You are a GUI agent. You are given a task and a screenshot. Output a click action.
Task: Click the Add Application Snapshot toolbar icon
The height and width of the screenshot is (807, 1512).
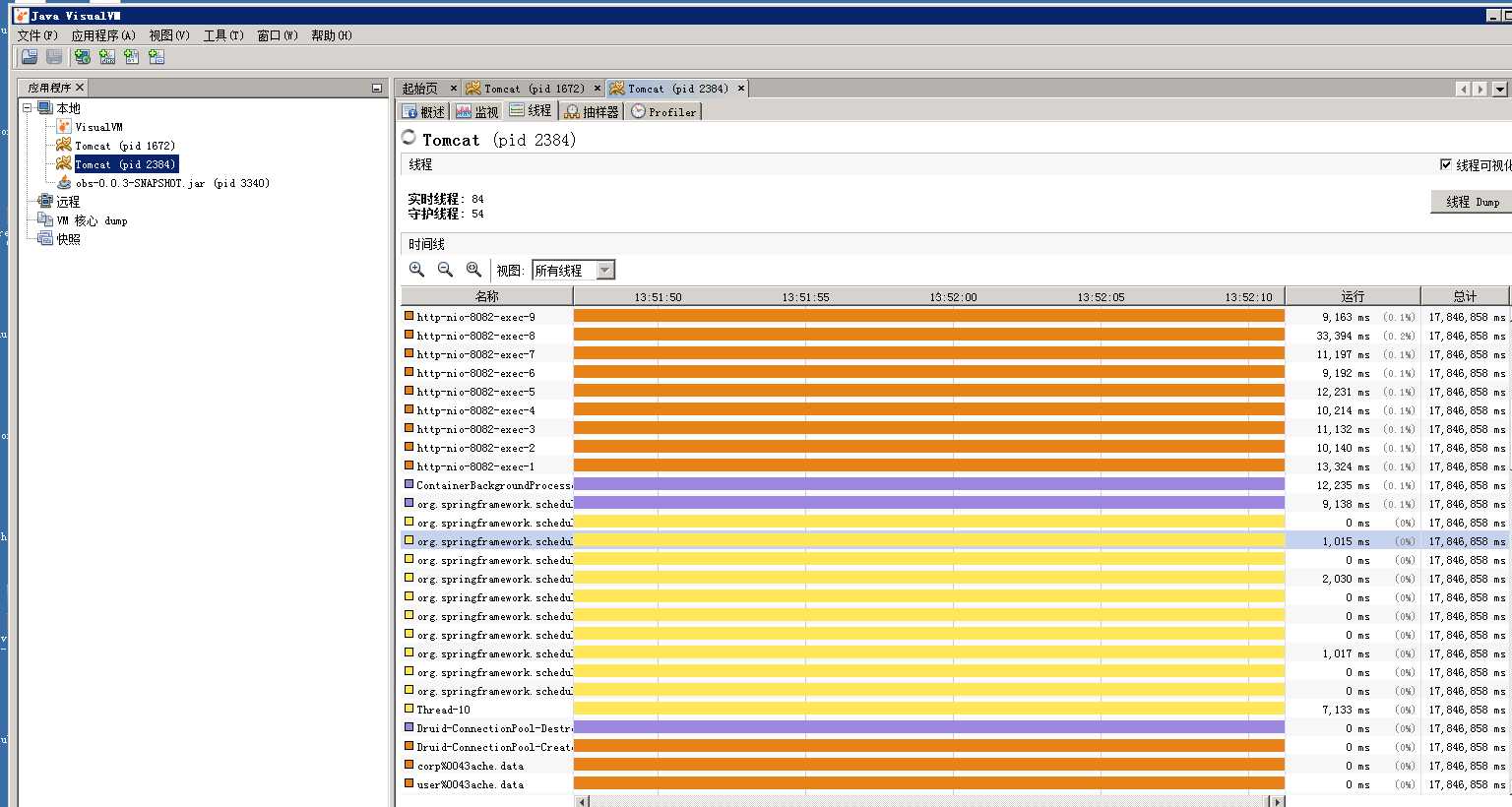tap(157, 57)
